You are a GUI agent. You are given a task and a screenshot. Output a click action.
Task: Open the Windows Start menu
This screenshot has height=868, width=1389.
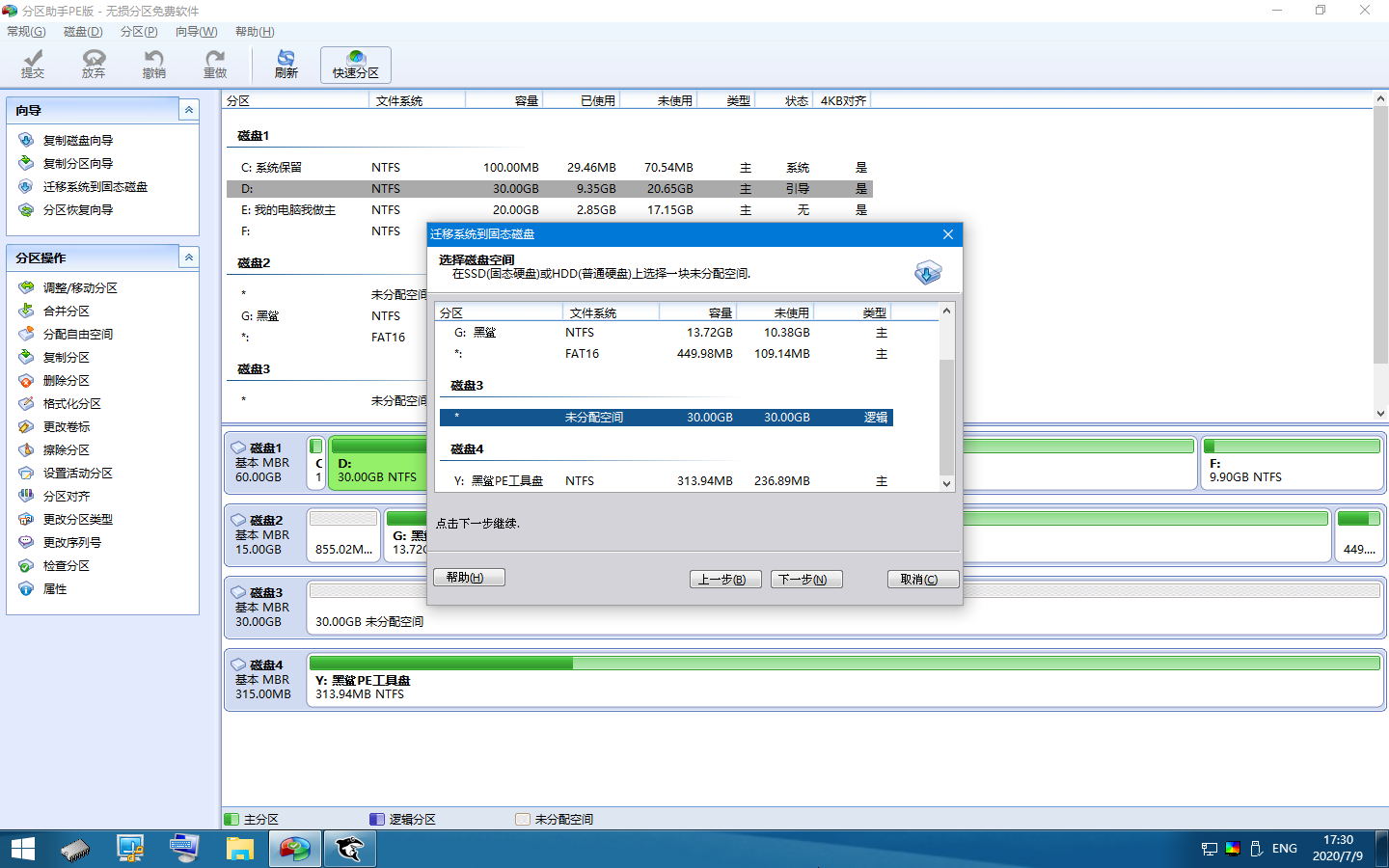click(x=22, y=849)
